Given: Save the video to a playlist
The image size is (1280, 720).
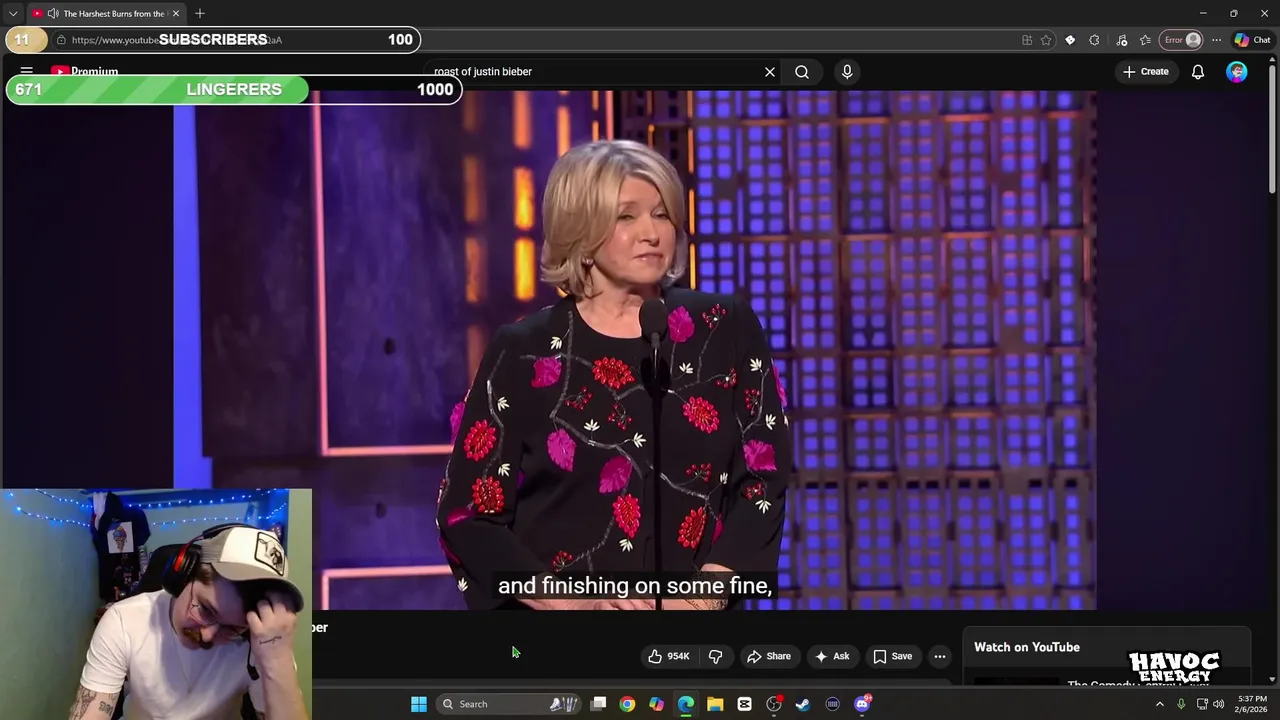Looking at the screenshot, I should (x=892, y=656).
